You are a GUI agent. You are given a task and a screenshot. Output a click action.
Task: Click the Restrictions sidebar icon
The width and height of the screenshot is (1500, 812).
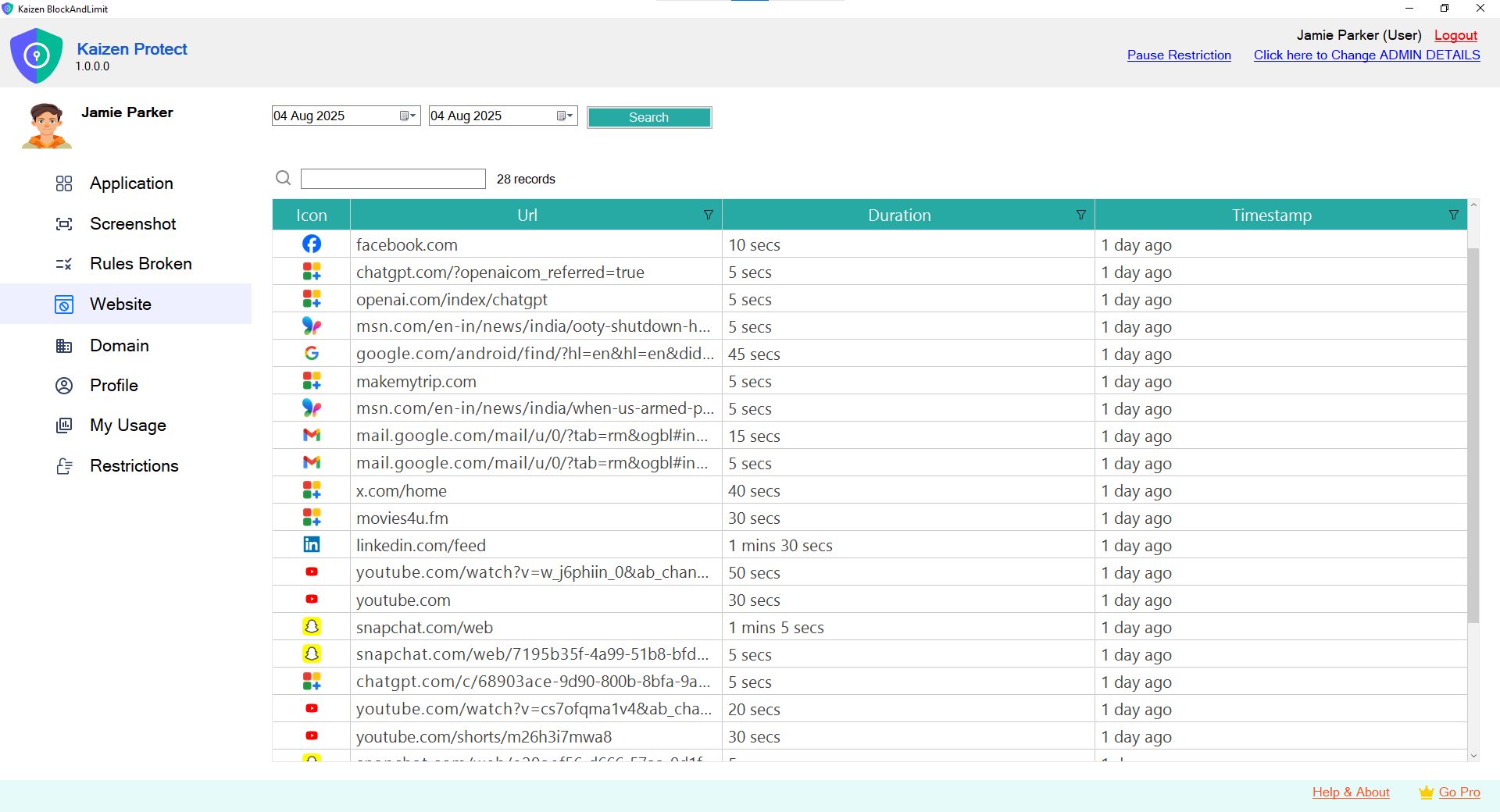[x=64, y=466]
